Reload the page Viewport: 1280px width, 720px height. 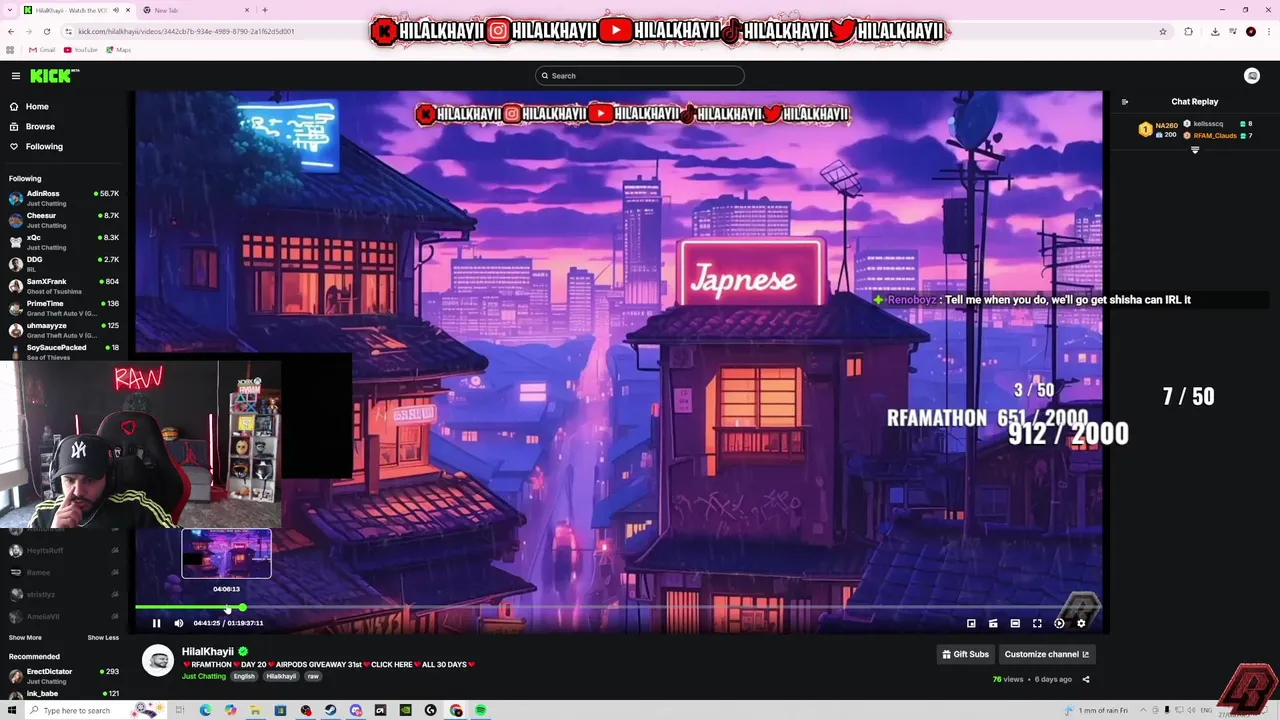47,31
